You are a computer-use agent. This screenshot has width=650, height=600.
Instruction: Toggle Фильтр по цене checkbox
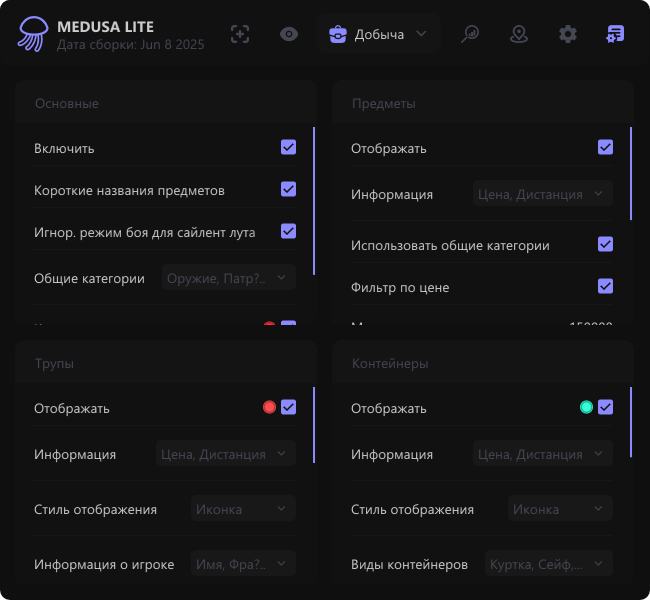click(x=605, y=286)
